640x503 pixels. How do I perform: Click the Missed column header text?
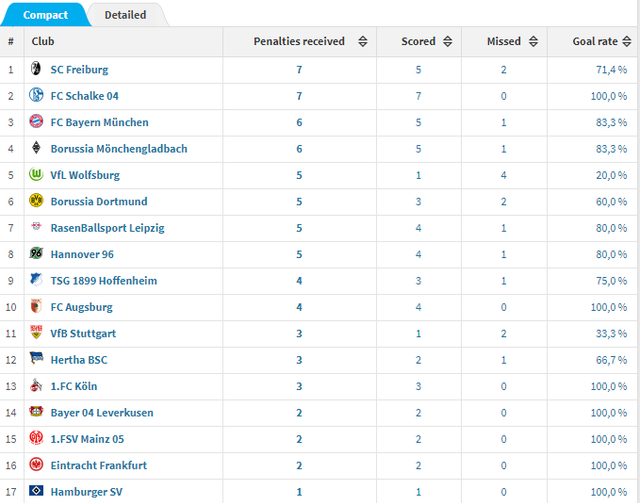point(504,41)
